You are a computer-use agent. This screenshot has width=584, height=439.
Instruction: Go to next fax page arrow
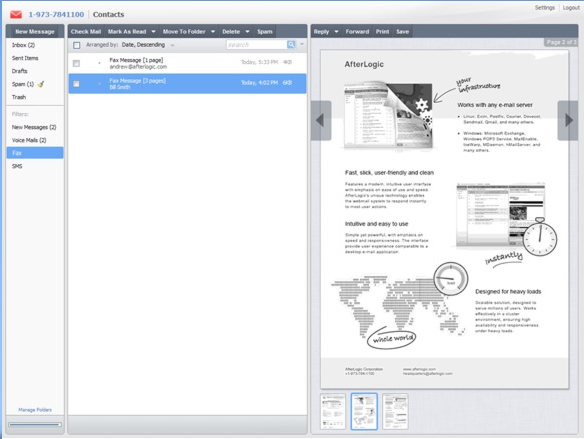point(568,120)
